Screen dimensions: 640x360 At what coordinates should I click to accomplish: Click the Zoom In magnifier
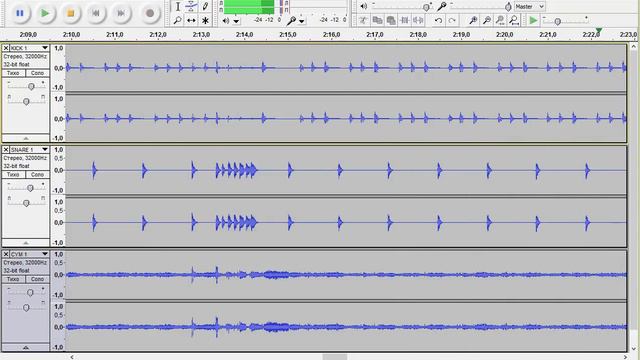(x=473, y=20)
